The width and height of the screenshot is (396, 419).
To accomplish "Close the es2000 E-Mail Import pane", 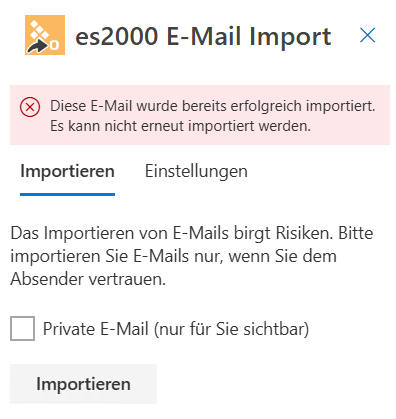I will pos(368,35).
